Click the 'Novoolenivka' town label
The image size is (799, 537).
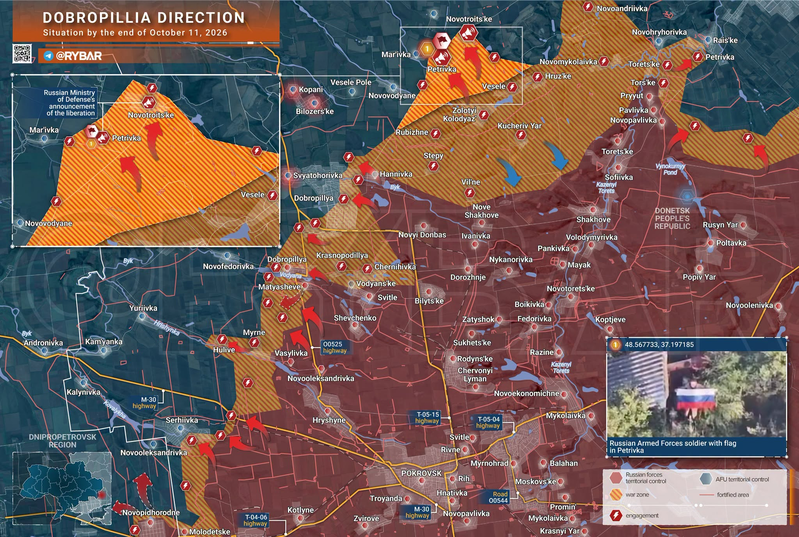point(750,305)
